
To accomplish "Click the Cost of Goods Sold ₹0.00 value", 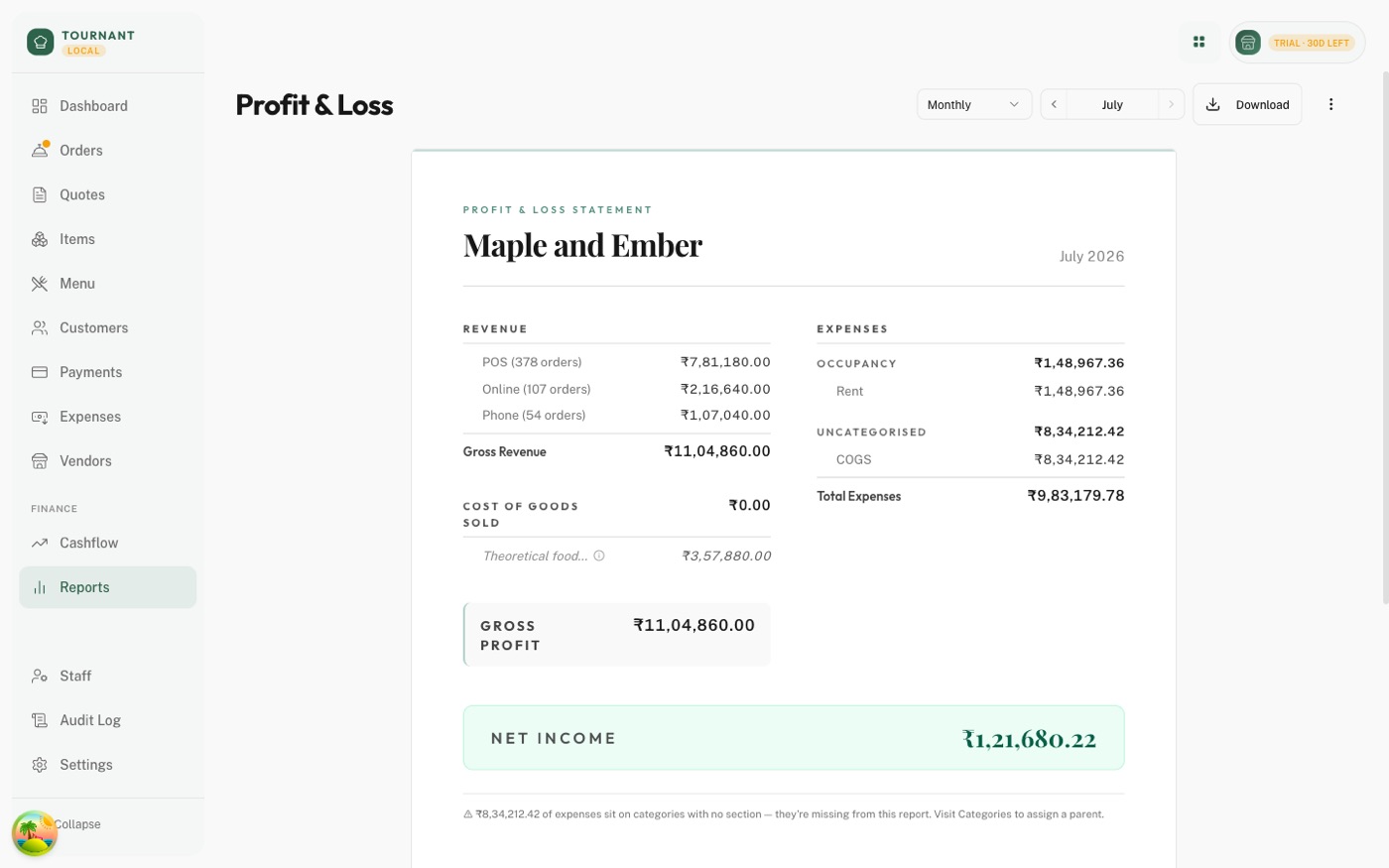I will pyautogui.click(x=749, y=505).
